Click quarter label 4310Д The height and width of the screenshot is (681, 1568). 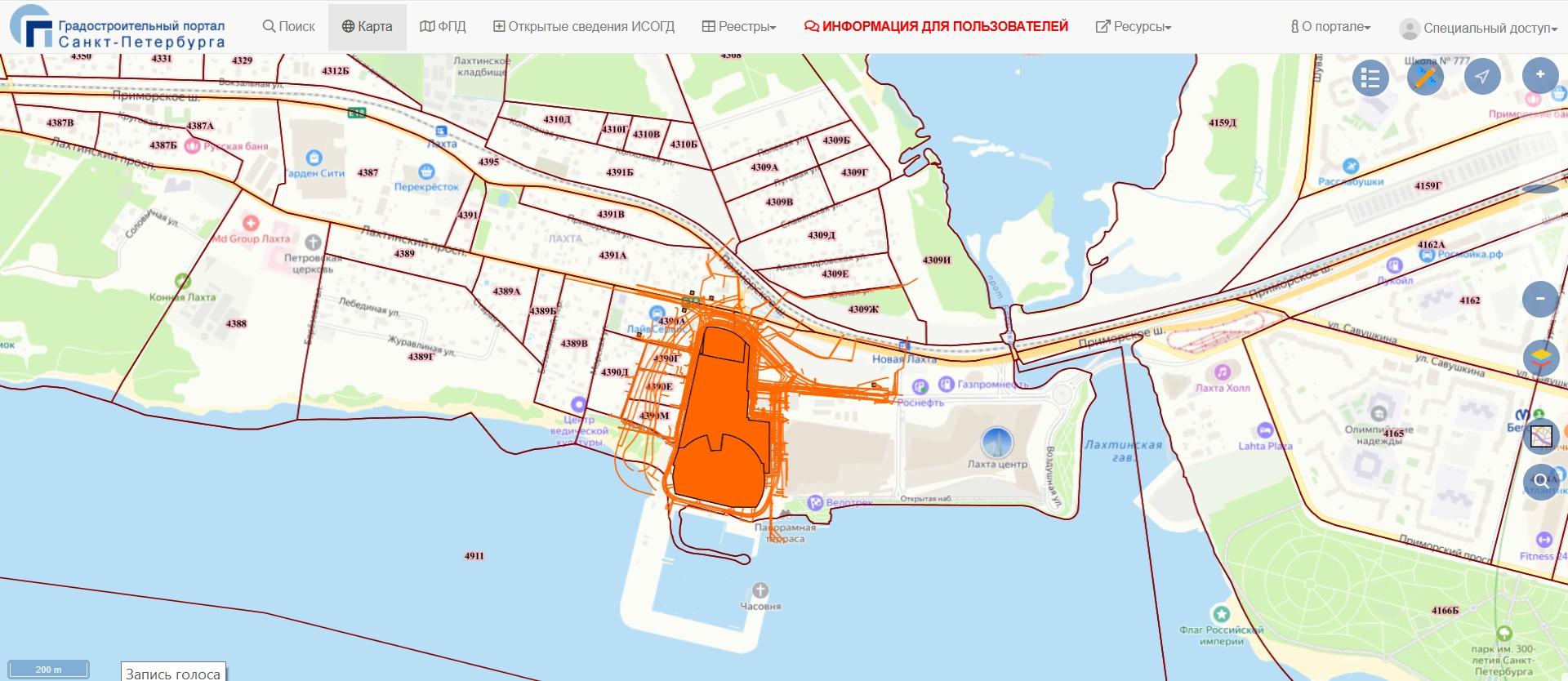click(557, 119)
